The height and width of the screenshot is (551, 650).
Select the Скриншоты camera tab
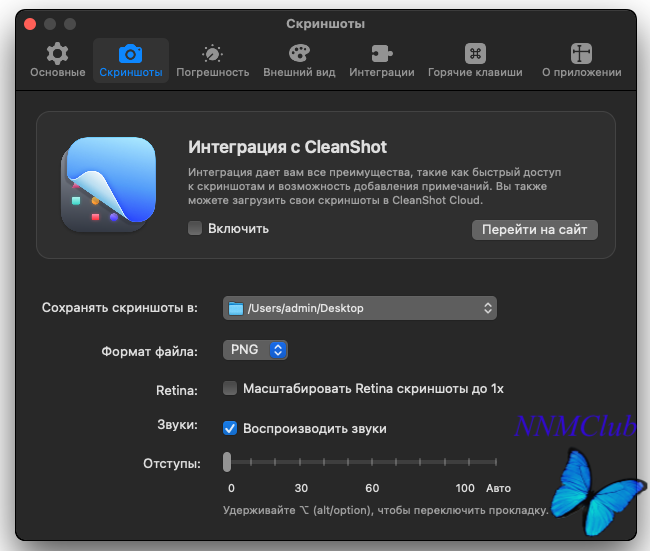(131, 61)
